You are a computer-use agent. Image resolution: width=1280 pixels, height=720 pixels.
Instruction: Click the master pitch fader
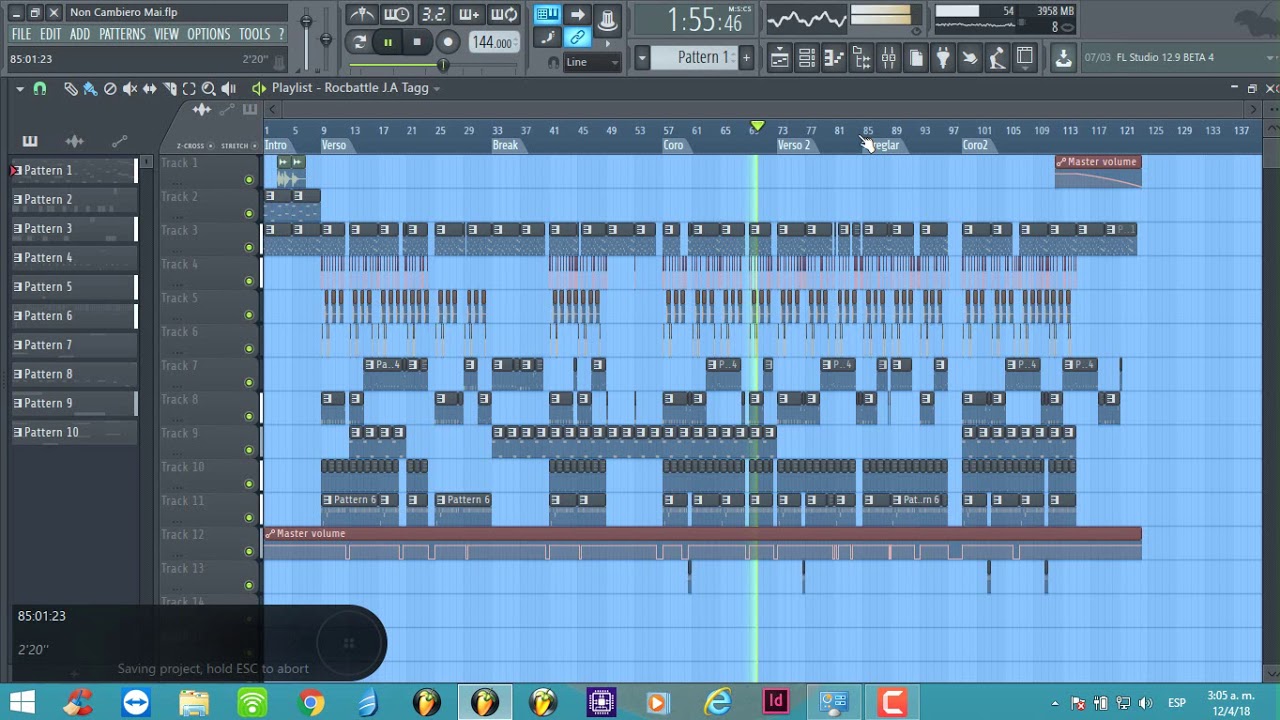pos(326,40)
